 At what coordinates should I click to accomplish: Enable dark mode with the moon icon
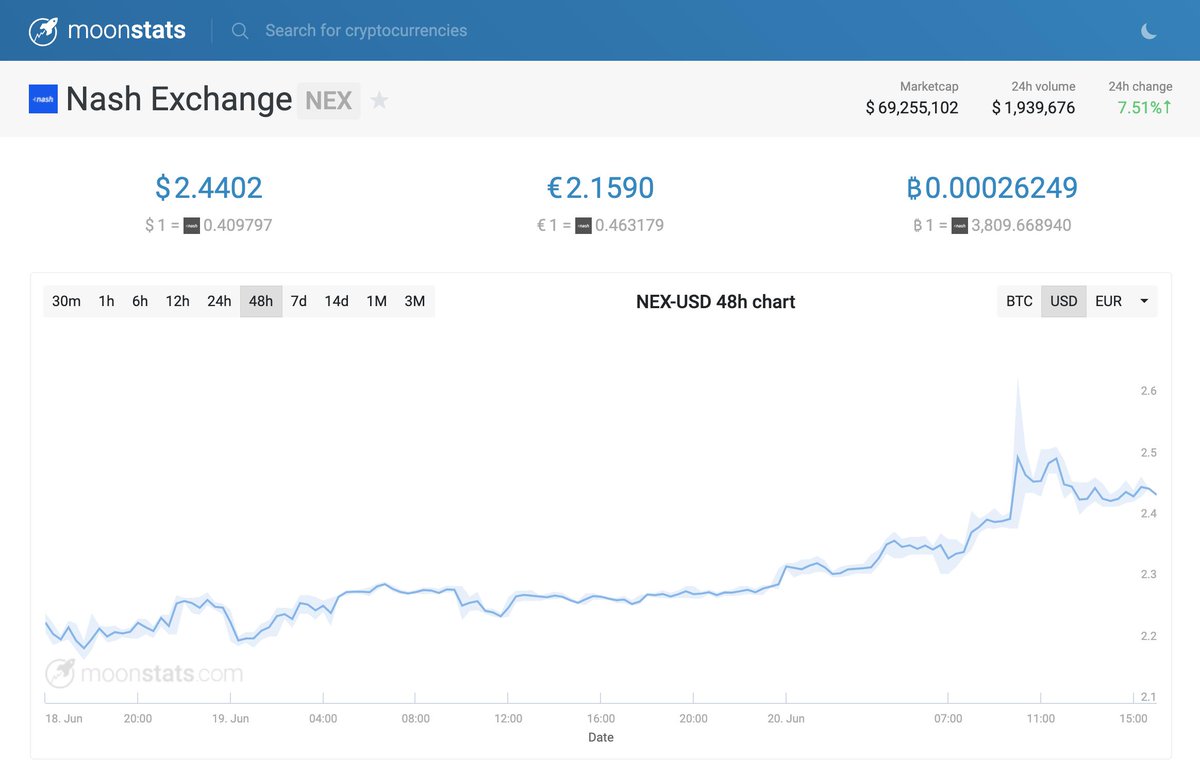coord(1148,30)
